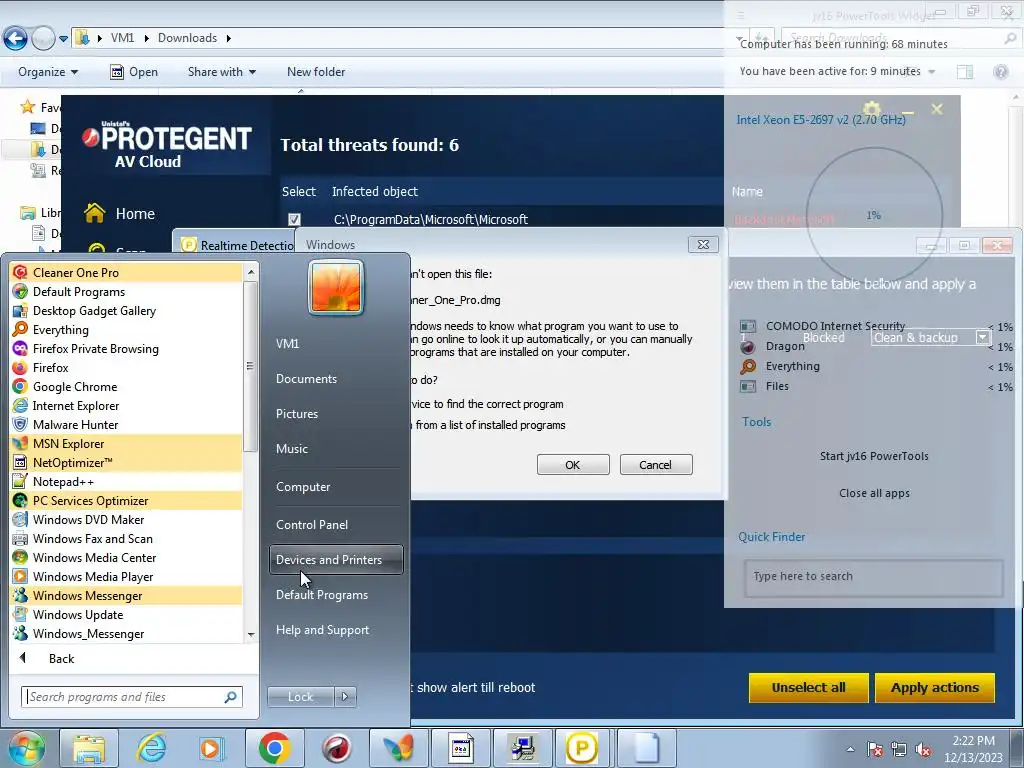This screenshot has height=768, width=1024.
Task: Go to Protegent Home section
Action: coord(121,214)
